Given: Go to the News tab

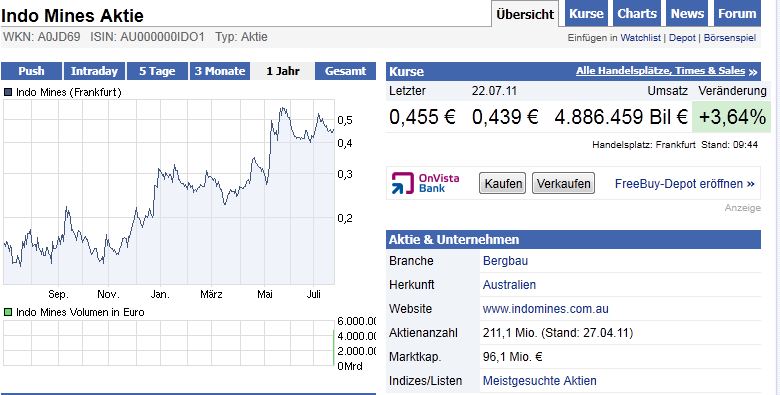Looking at the screenshot, I should 687,14.
